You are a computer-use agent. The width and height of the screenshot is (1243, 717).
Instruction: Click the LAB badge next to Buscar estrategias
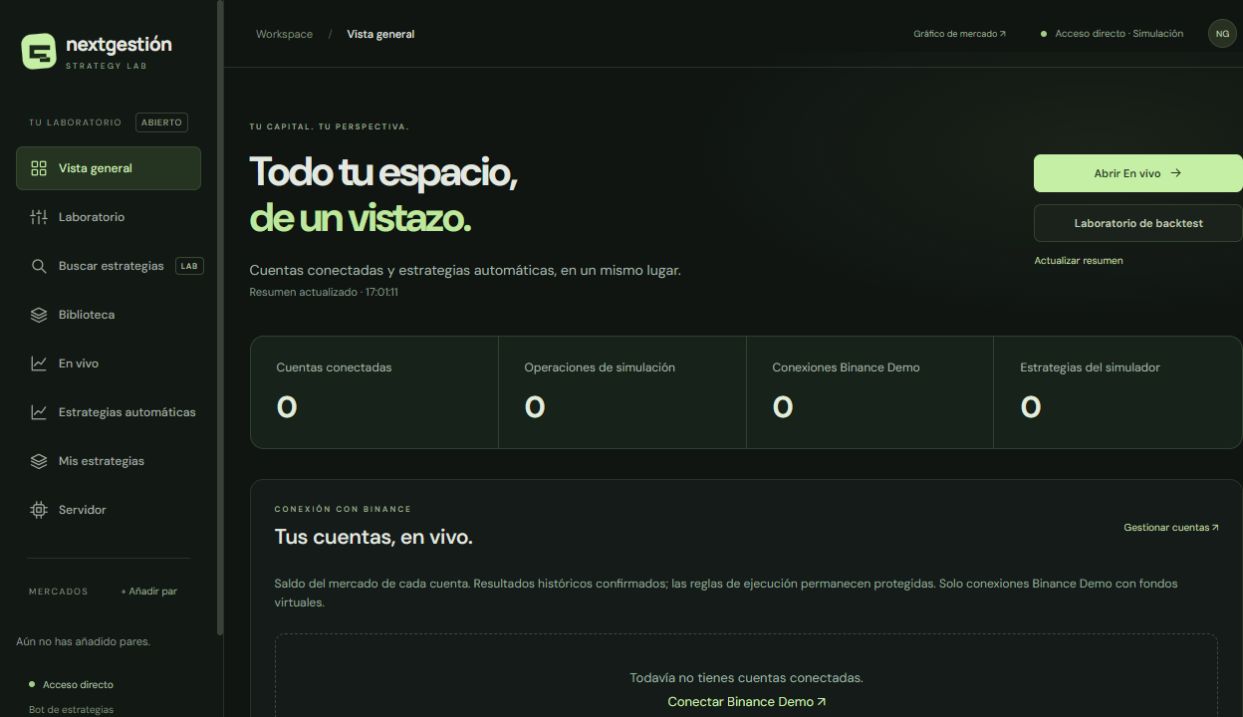pos(189,266)
